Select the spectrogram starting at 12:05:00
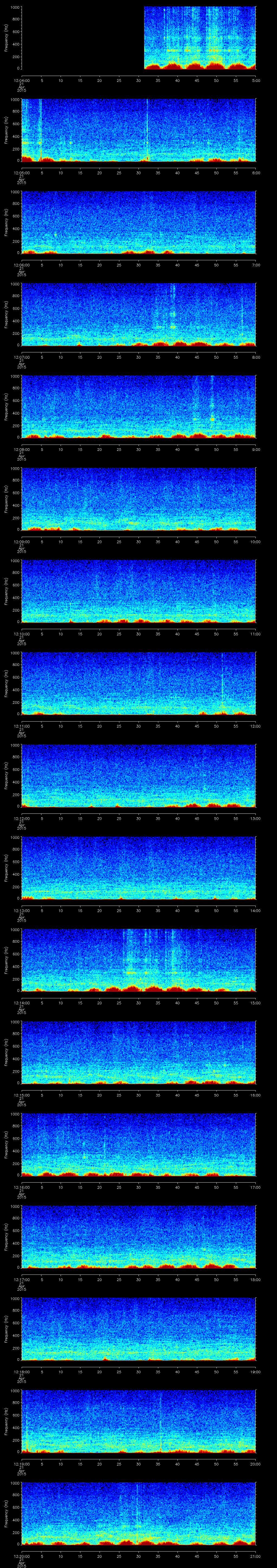 (139, 130)
